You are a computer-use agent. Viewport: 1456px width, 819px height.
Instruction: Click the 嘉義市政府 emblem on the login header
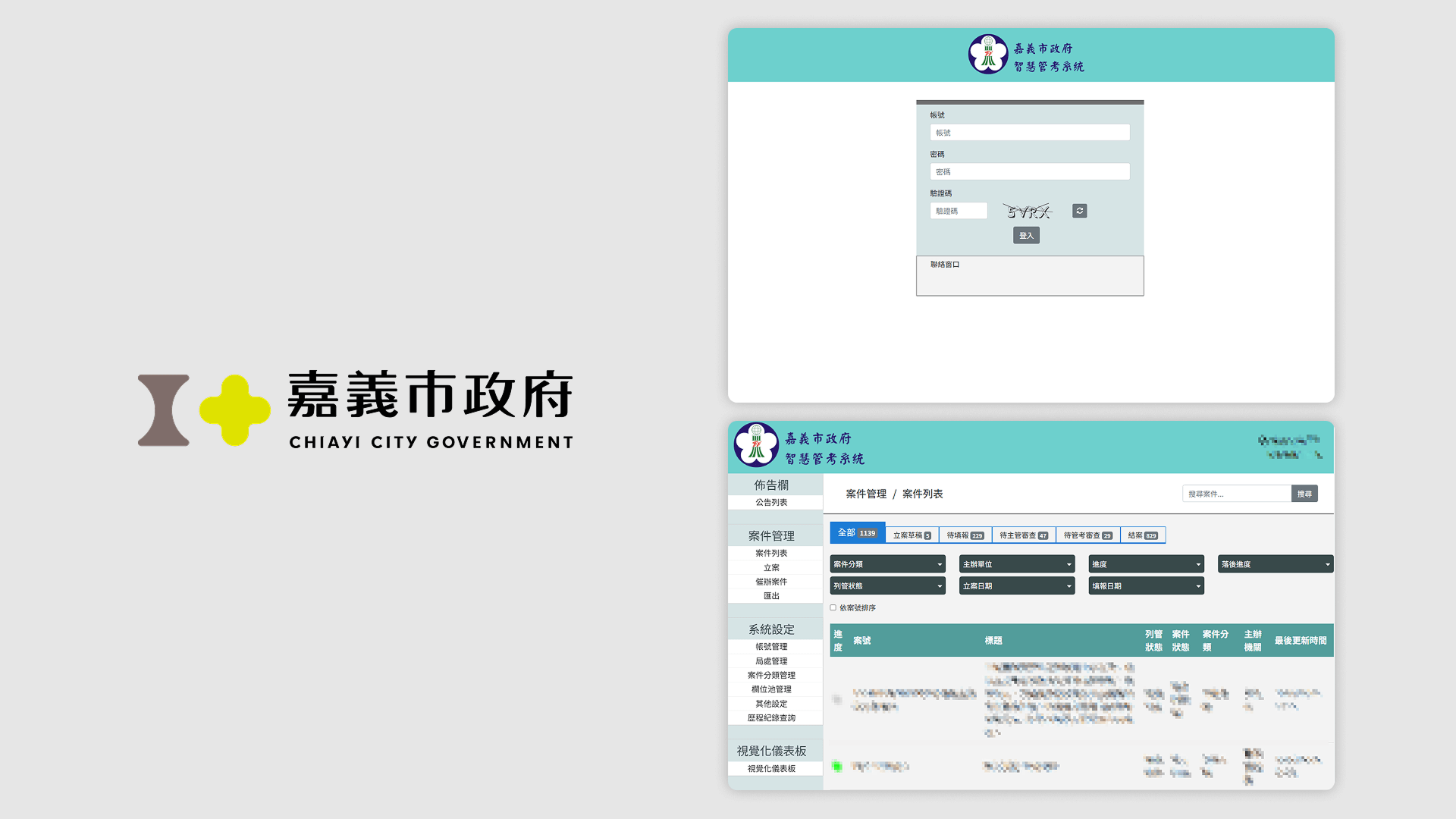click(x=987, y=54)
